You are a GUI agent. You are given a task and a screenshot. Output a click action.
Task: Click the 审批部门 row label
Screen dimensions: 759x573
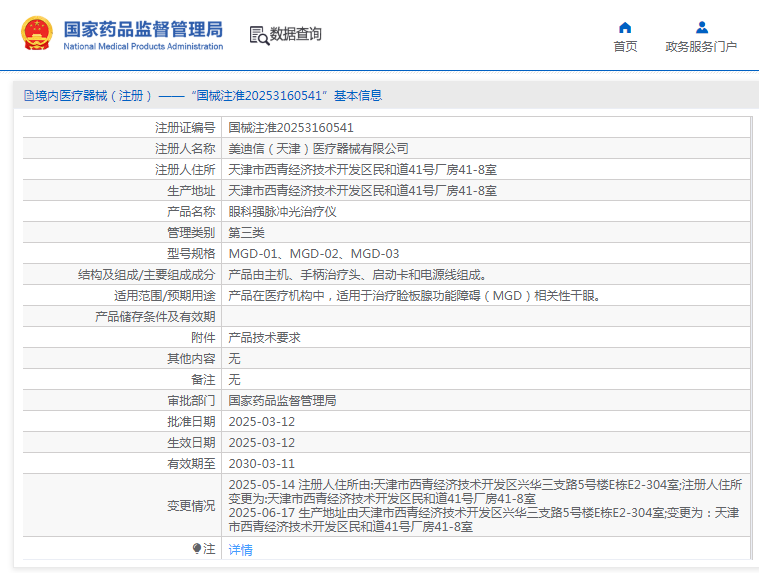(x=191, y=401)
